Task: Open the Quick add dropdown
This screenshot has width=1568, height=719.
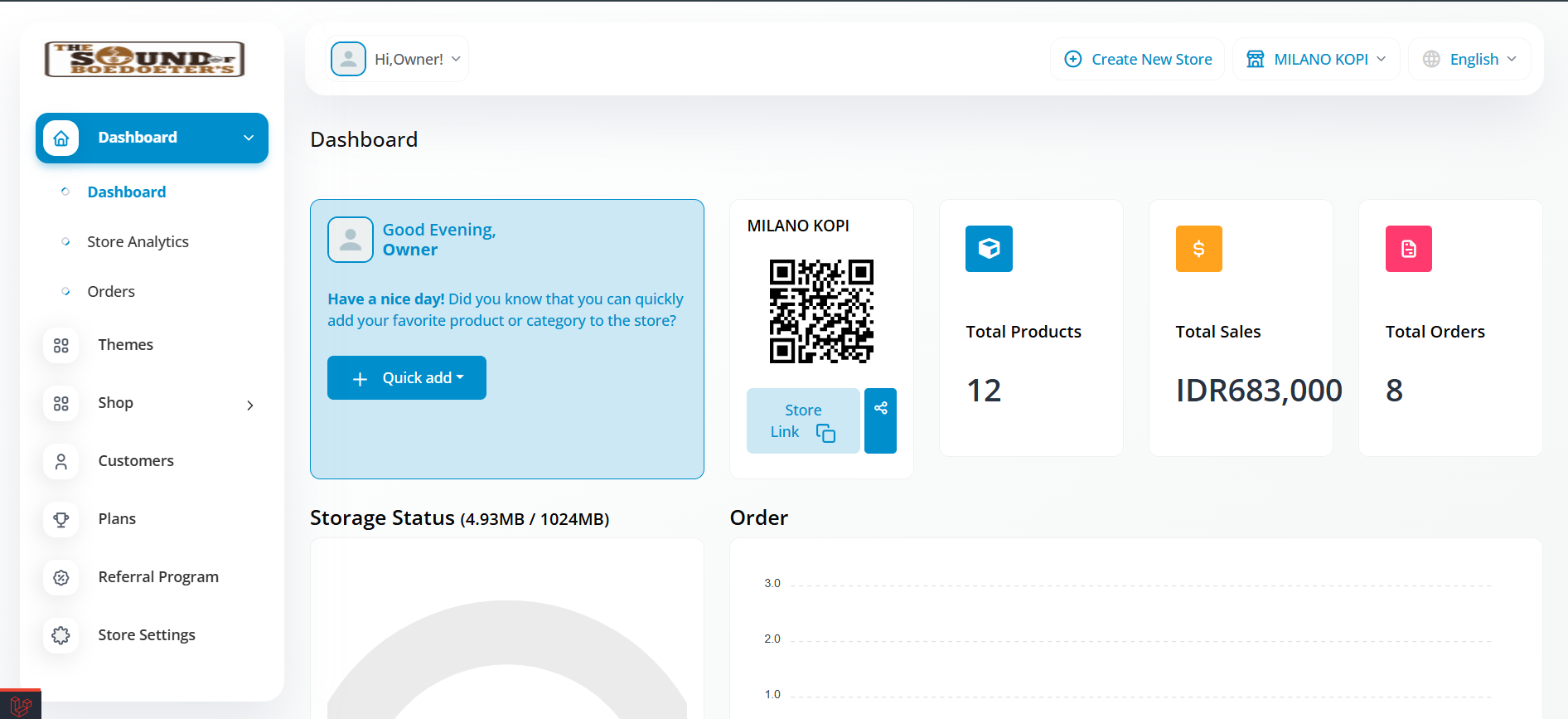Action: coord(407,378)
